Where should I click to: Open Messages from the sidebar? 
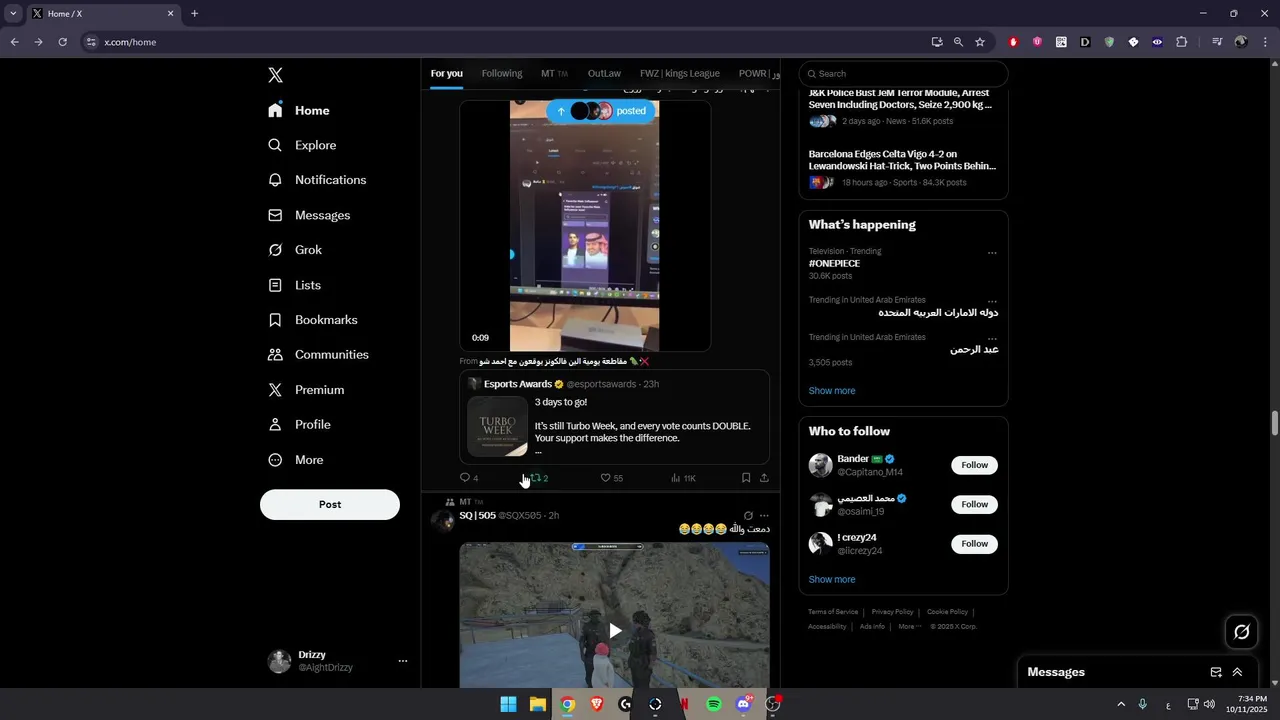pyautogui.click(x=309, y=215)
